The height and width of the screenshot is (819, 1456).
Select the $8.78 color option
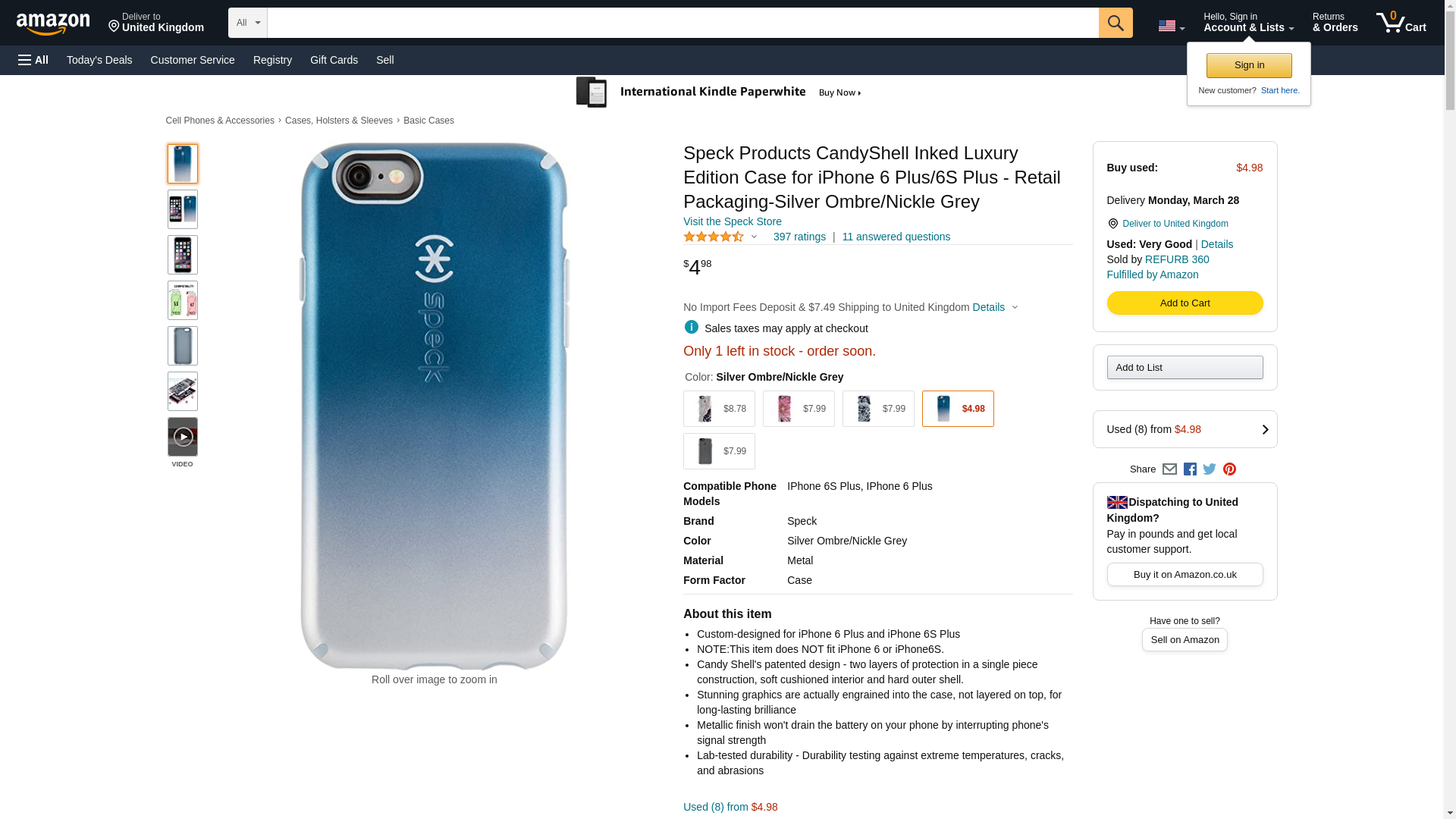point(719,409)
